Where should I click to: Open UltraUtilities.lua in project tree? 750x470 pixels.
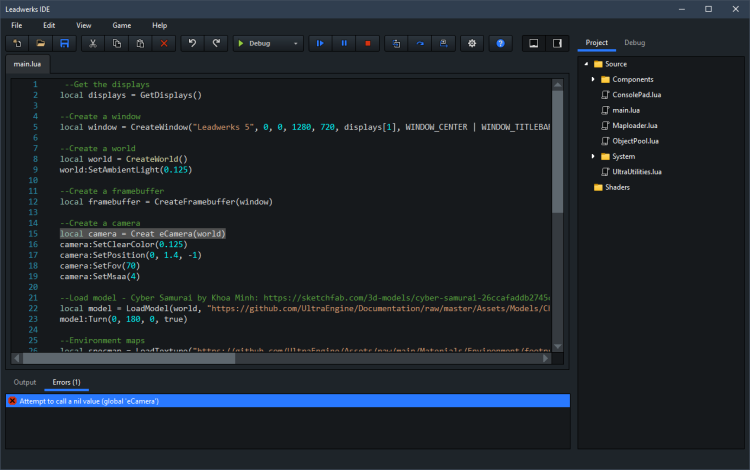click(637, 172)
